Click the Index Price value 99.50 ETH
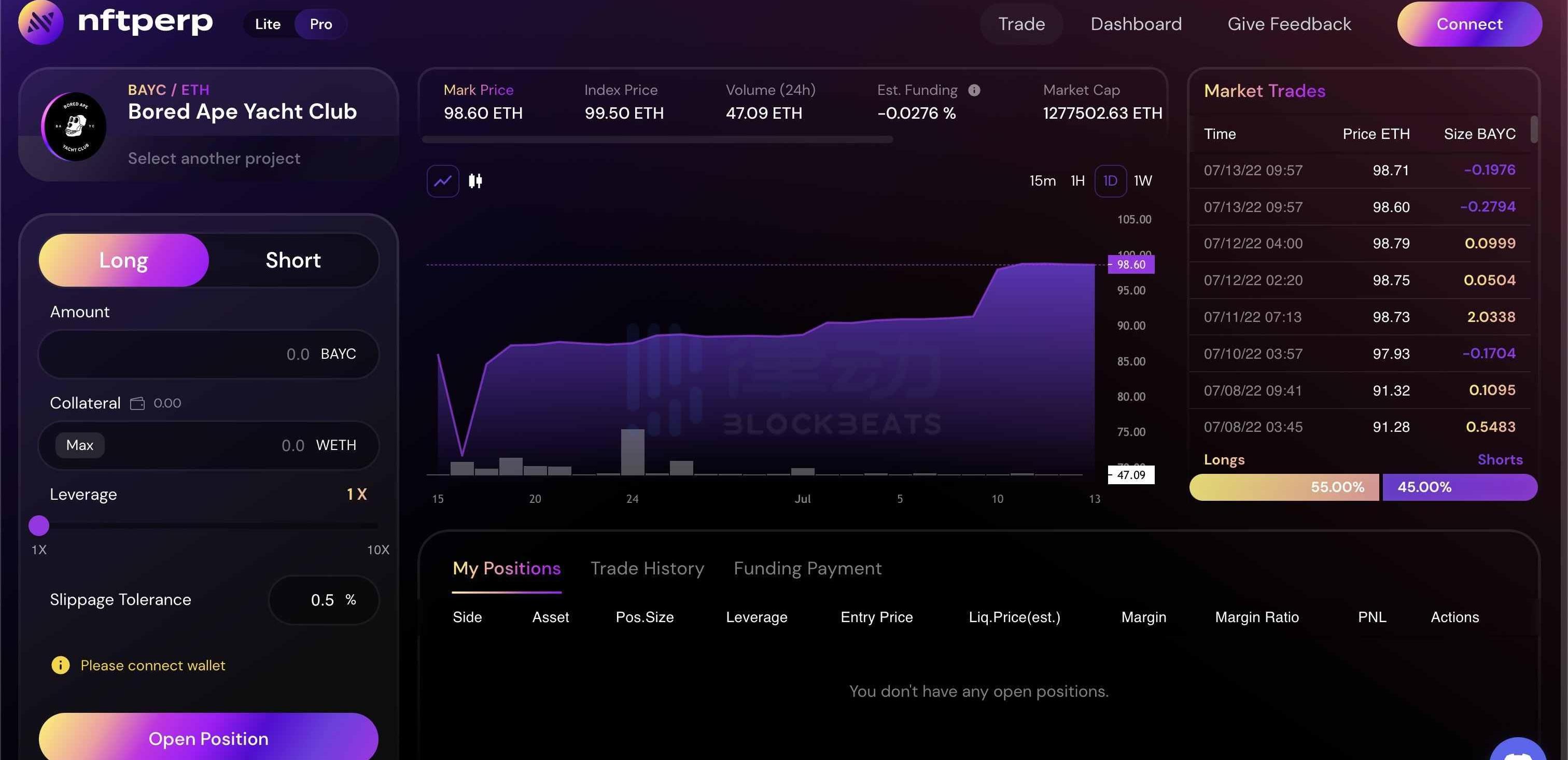 pos(624,113)
